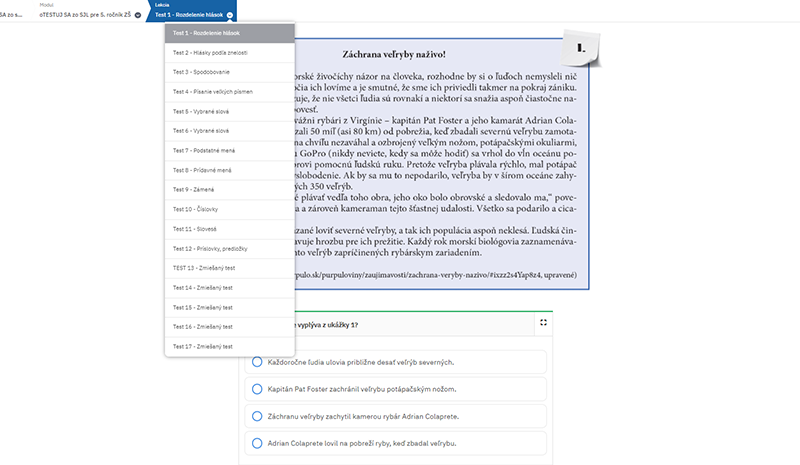800x465 pixels.
Task: Open Test 8 - Prídavné mená
Action: pyautogui.click(x=230, y=170)
